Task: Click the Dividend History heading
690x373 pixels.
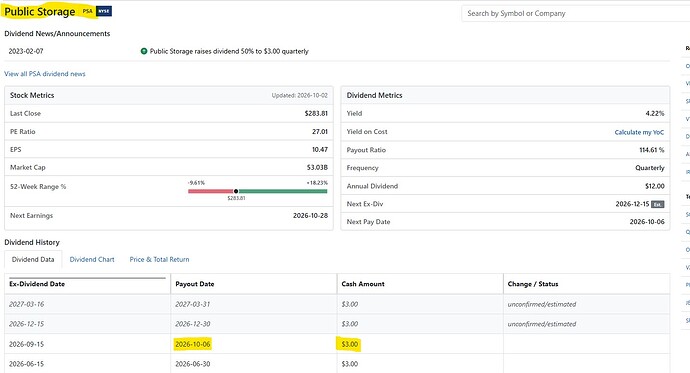Action: tap(32, 242)
